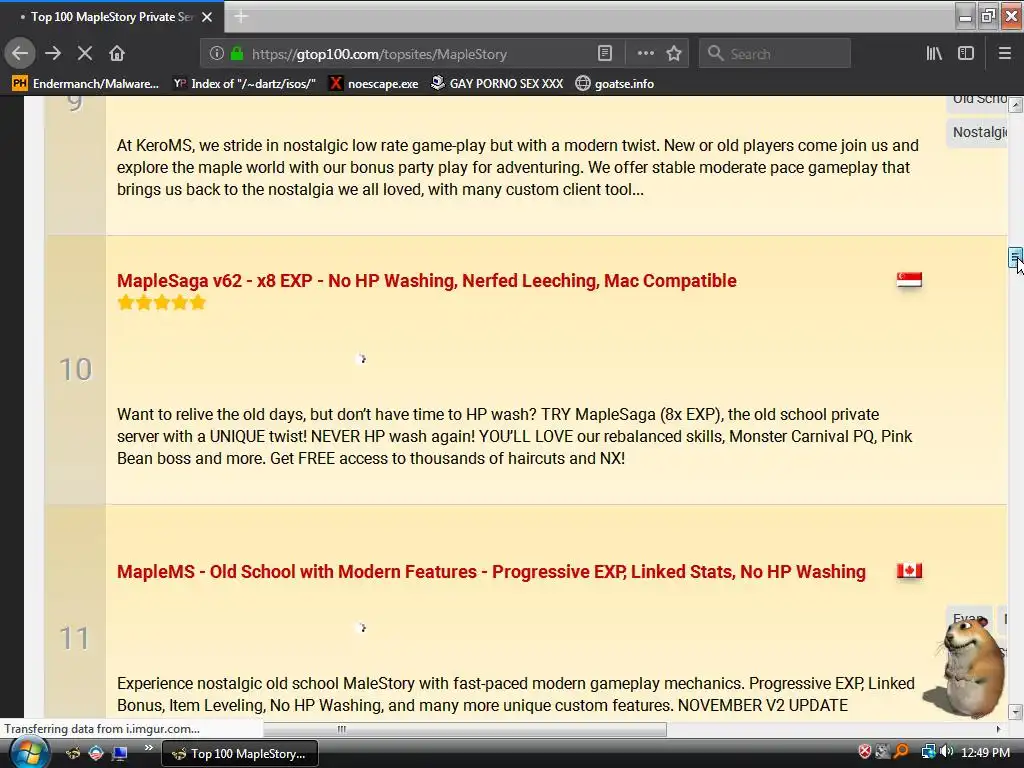
Task: Show site information icon in address bar
Action: pos(216,54)
